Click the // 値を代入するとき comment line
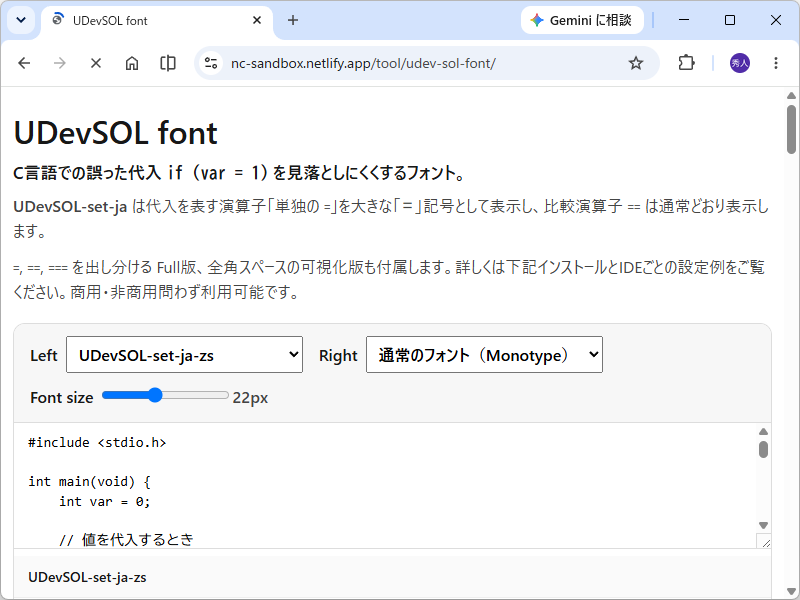 (x=126, y=540)
